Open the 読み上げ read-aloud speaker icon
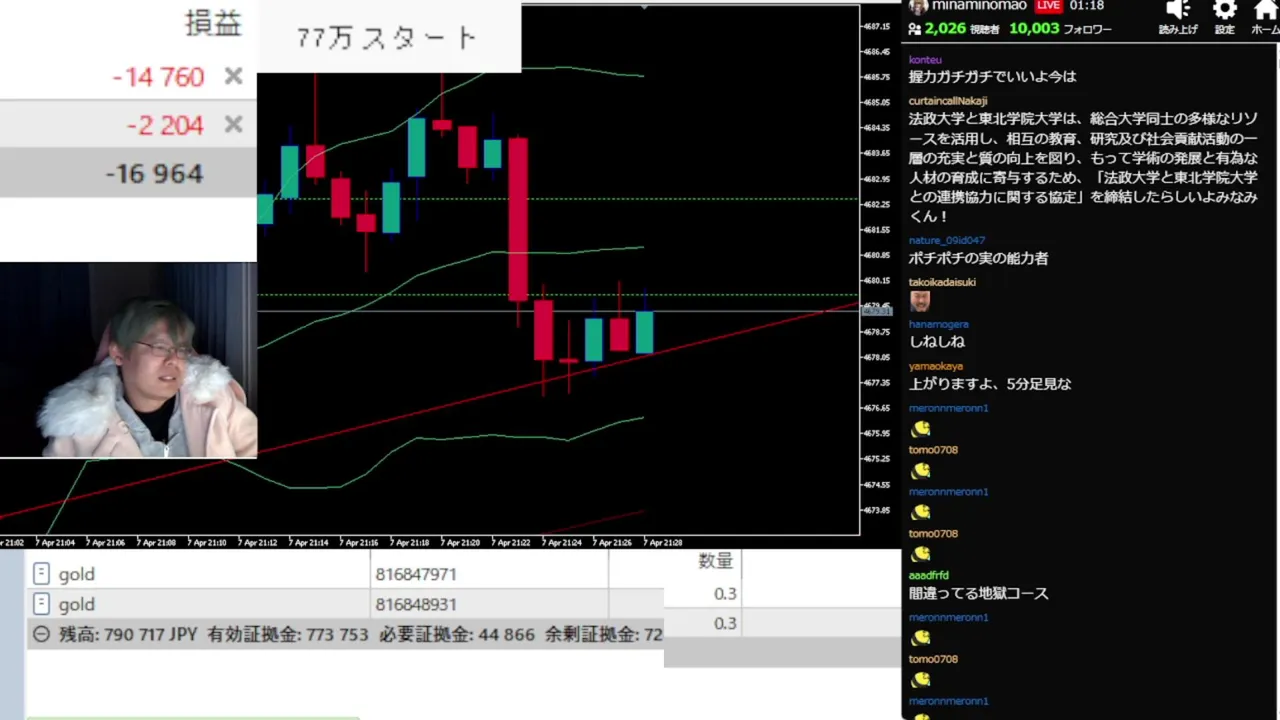The height and width of the screenshot is (720, 1280). point(1178,10)
